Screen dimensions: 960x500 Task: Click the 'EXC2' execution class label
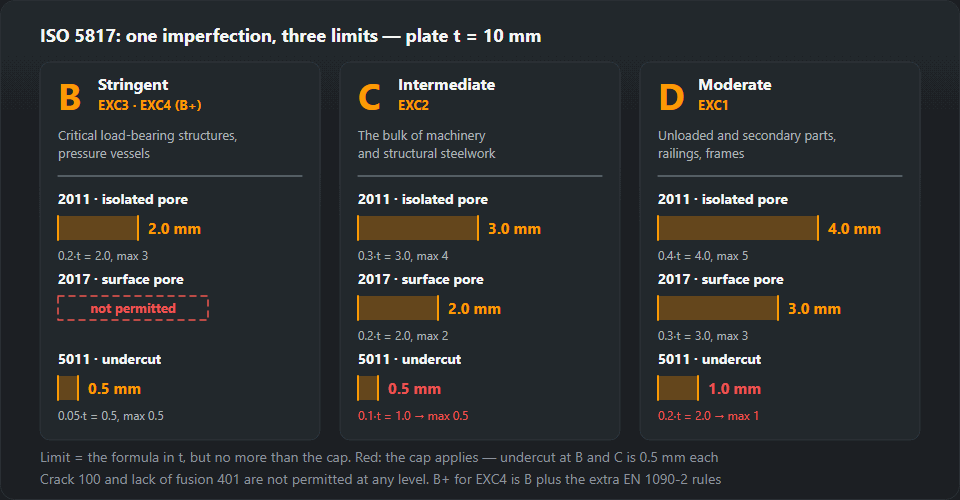coord(413,105)
